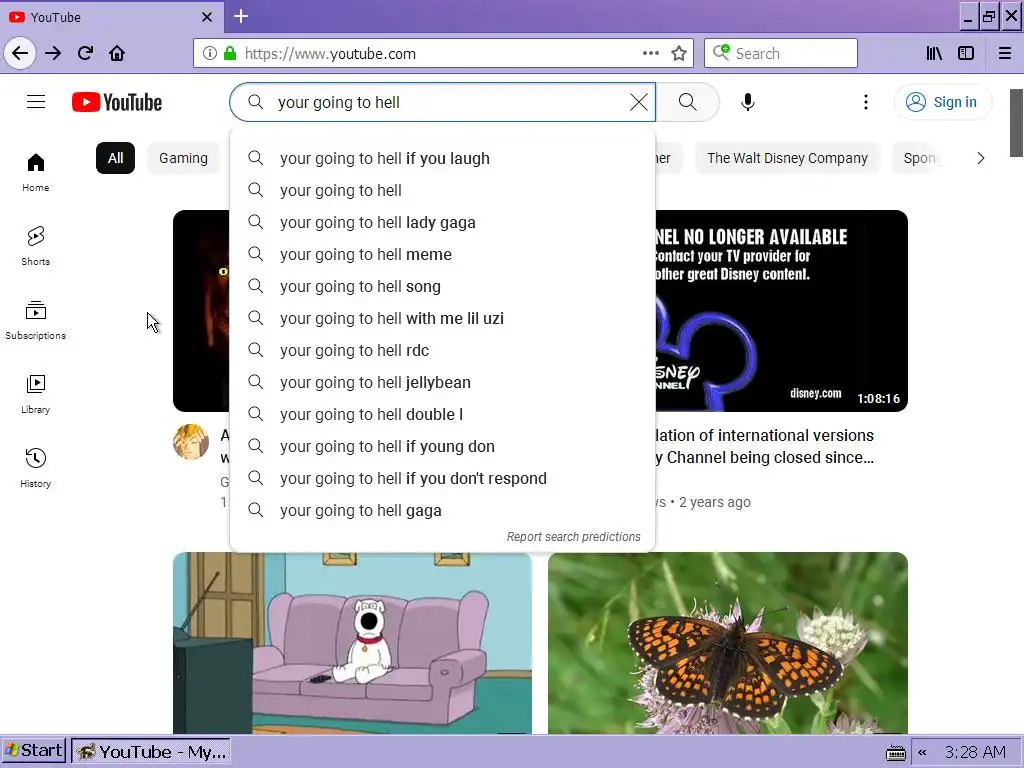The width and height of the screenshot is (1024, 768).
Task: Click the browser Search box
Action: [780, 53]
